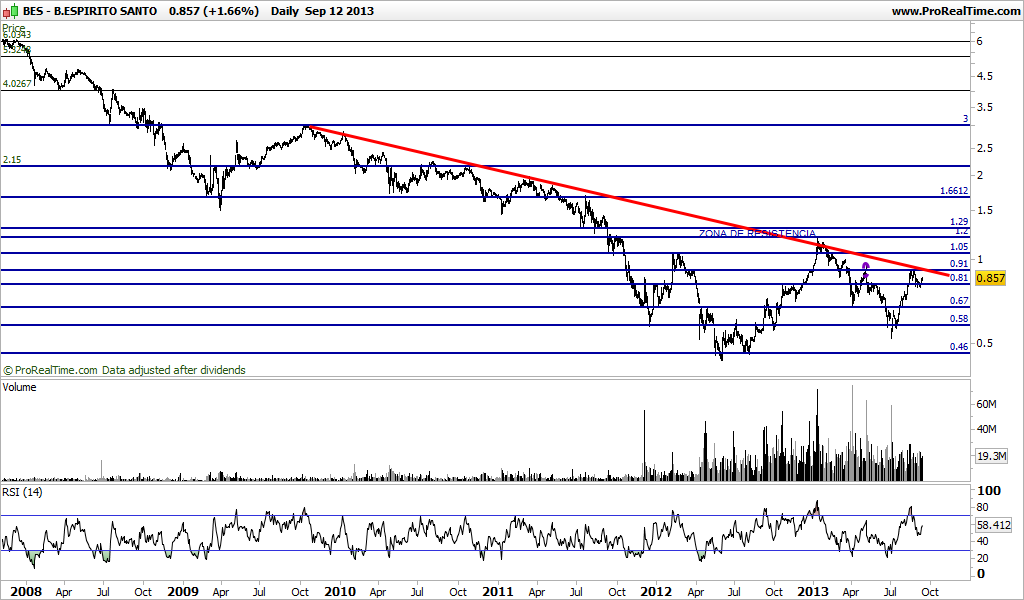Click the RSI (14) indicator label

[22, 492]
